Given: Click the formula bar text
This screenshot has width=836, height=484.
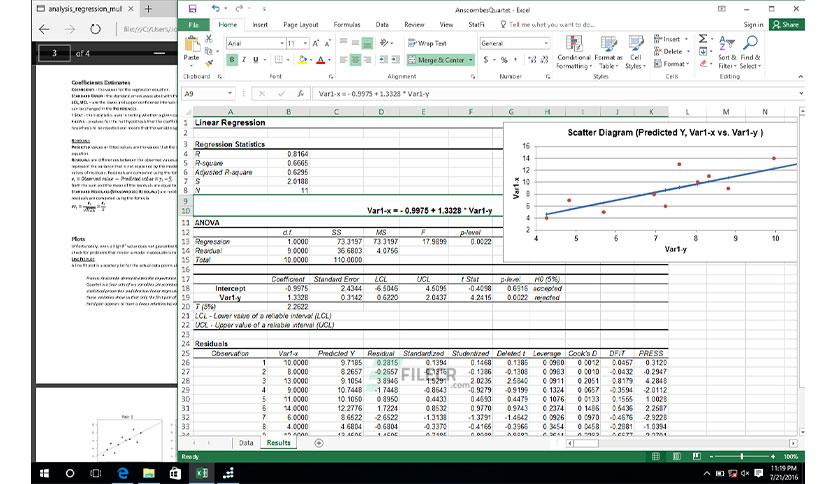Looking at the screenshot, I should (x=374, y=94).
